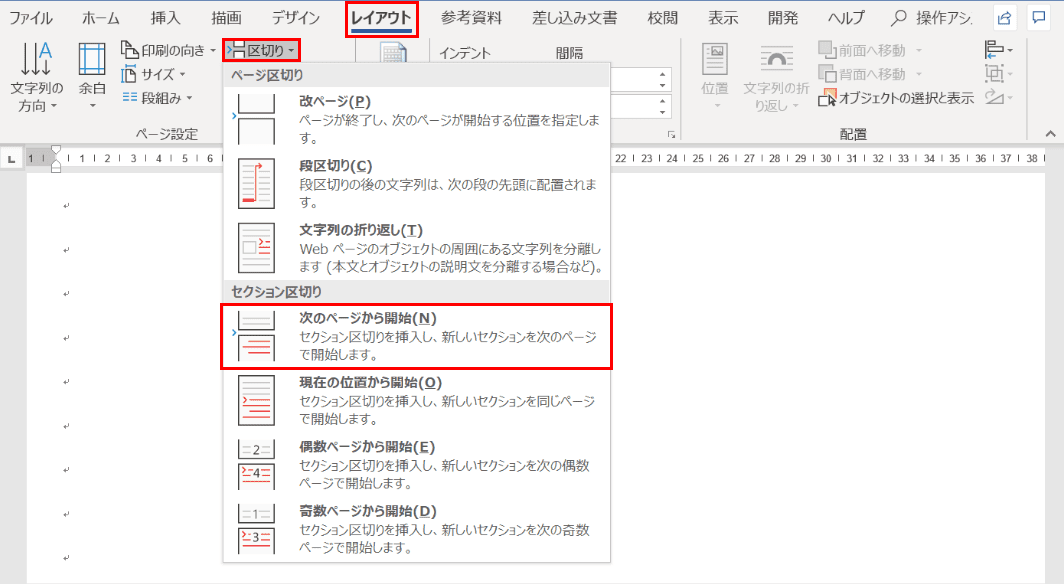The image size is (1064, 584).
Task: Click the 偶数ページから開始 icon
Action: (256, 465)
